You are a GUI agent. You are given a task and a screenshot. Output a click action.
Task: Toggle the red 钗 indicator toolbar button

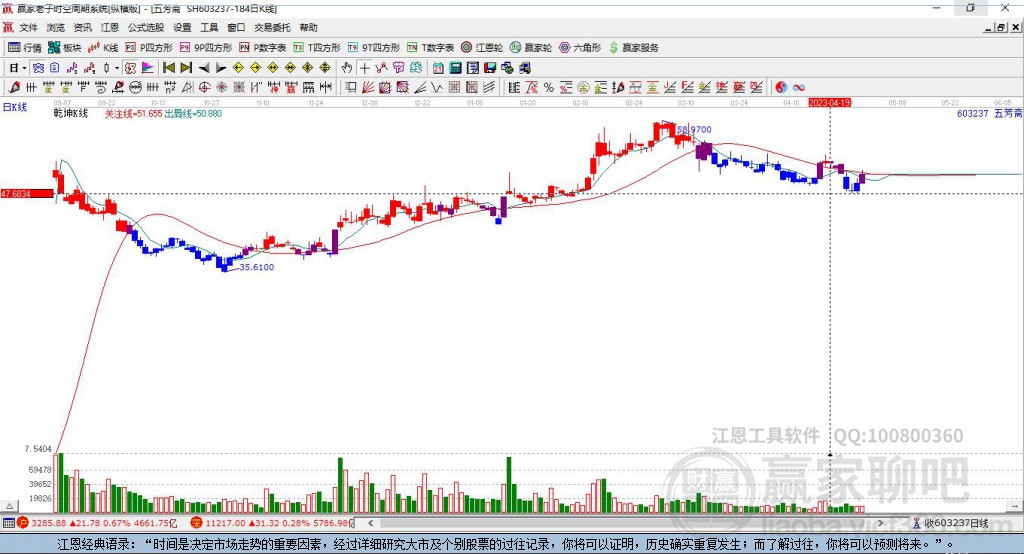[130, 68]
